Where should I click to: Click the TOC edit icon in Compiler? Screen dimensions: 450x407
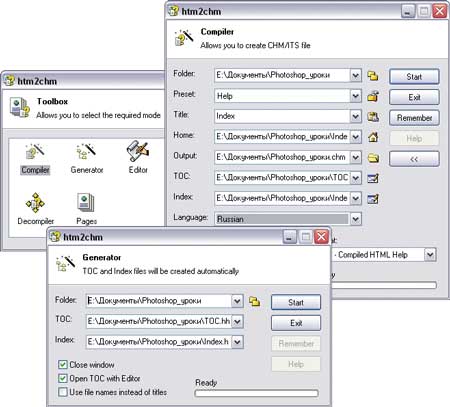(x=373, y=178)
